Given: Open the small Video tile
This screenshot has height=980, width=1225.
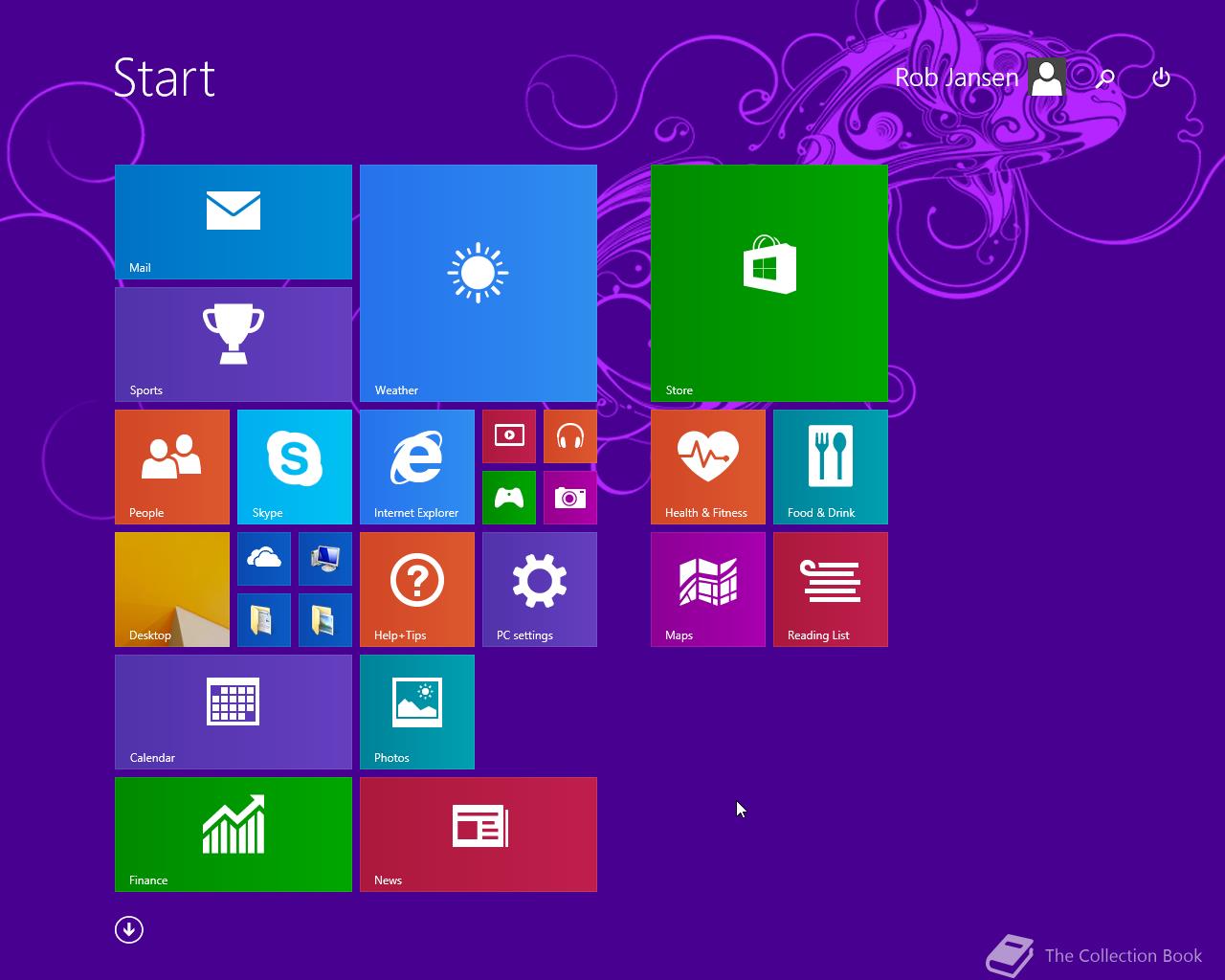Looking at the screenshot, I should pos(509,436).
